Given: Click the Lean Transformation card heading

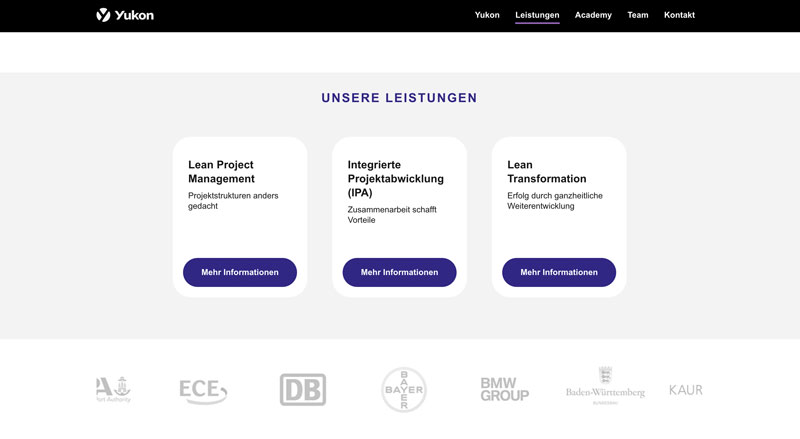Looking at the screenshot, I should coord(547,172).
